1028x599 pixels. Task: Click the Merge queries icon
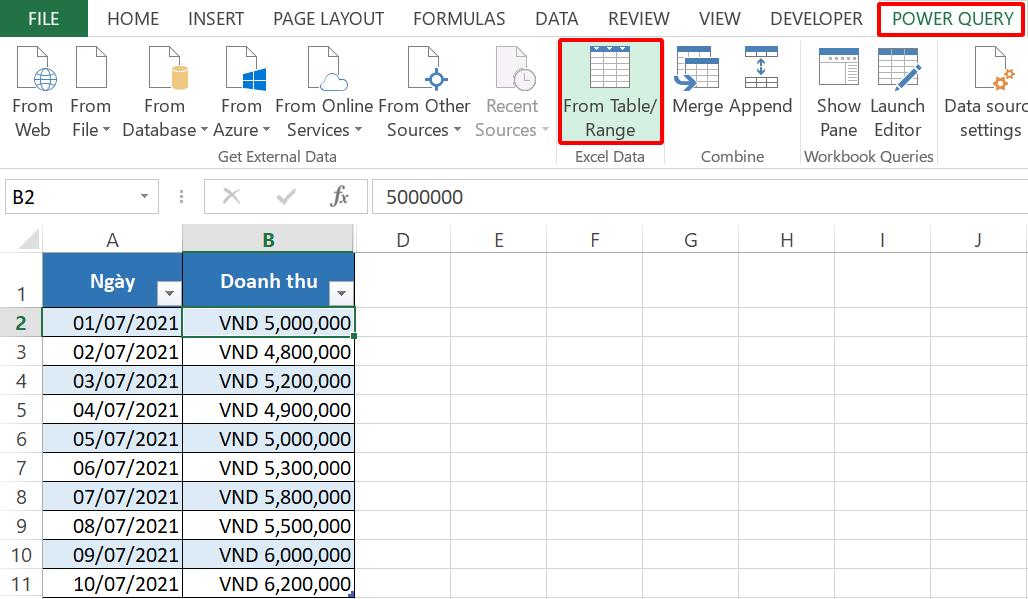coord(697,88)
